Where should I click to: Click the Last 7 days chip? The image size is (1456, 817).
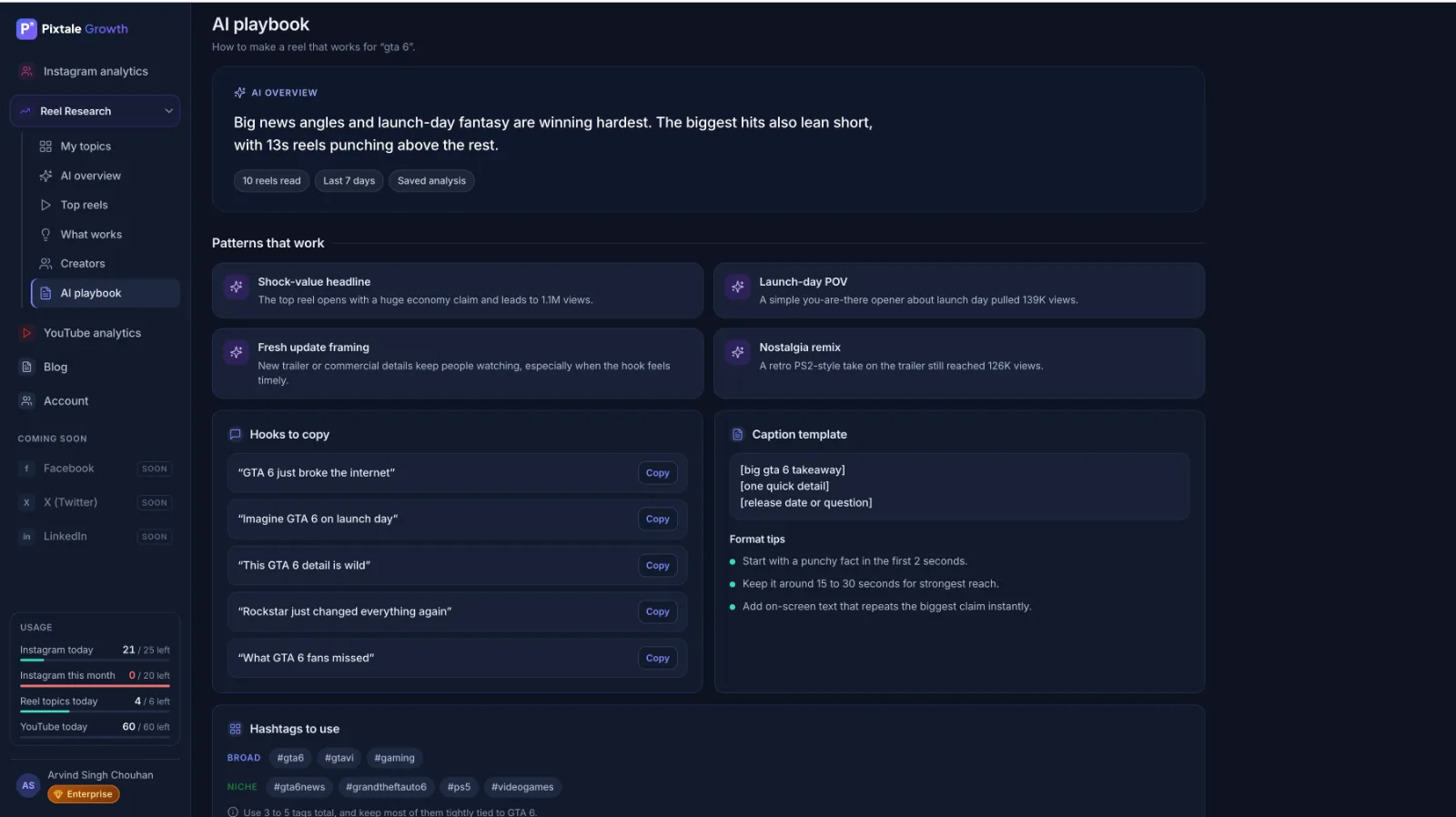(x=349, y=181)
